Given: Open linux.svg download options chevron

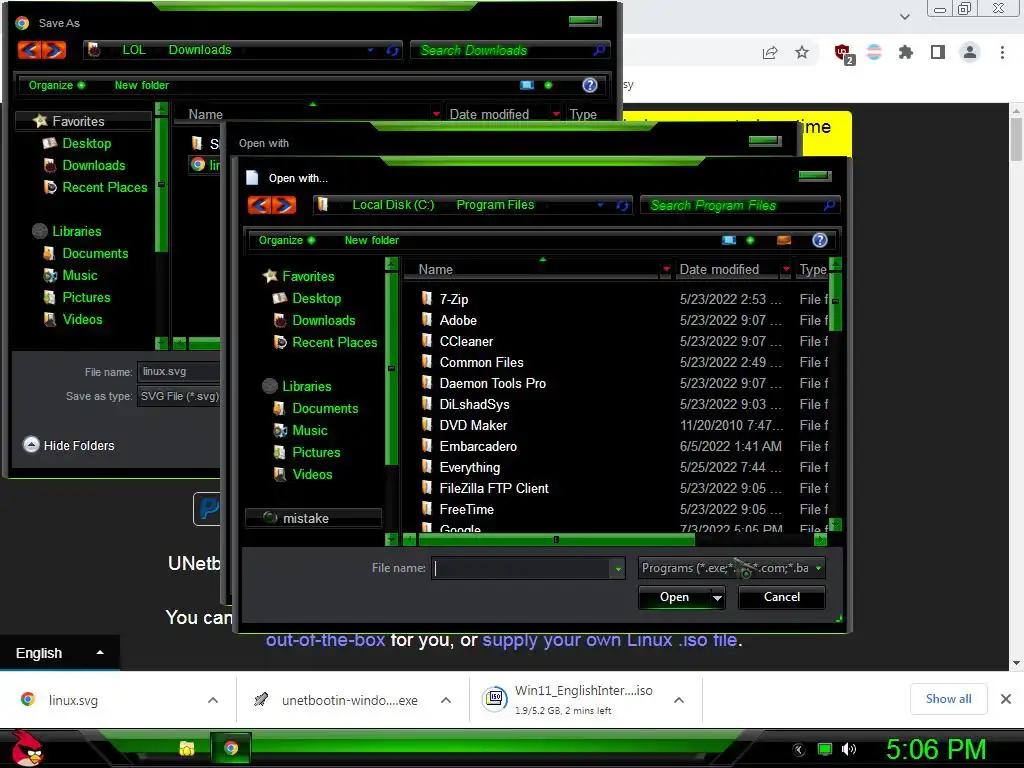Looking at the screenshot, I should point(213,700).
